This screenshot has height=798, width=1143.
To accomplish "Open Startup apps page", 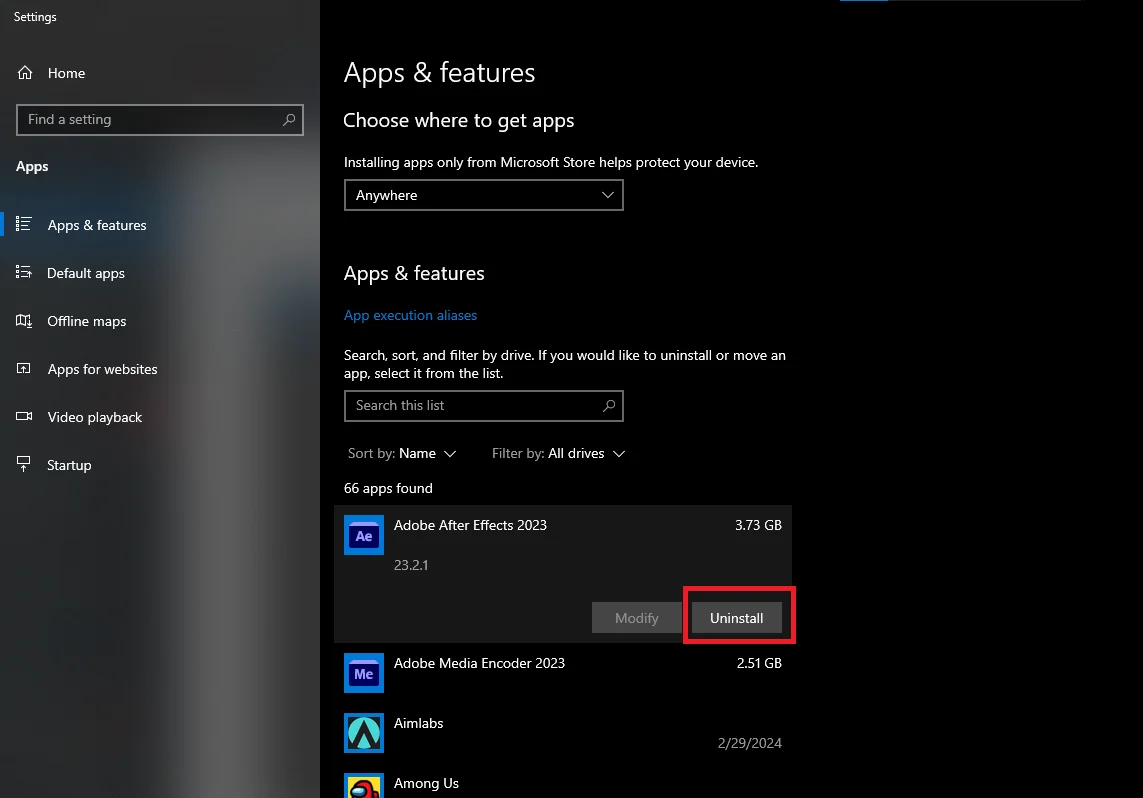I will [69, 465].
